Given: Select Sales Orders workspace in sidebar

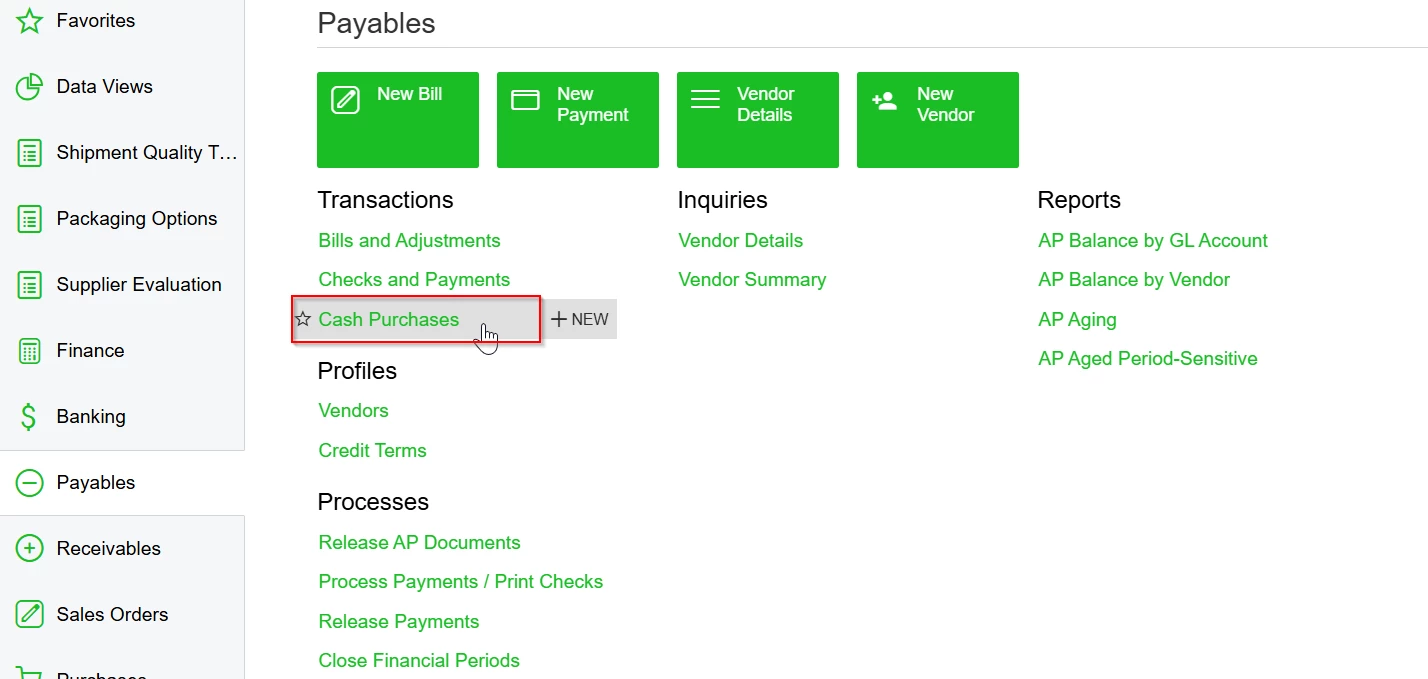Looking at the screenshot, I should pos(122,615).
